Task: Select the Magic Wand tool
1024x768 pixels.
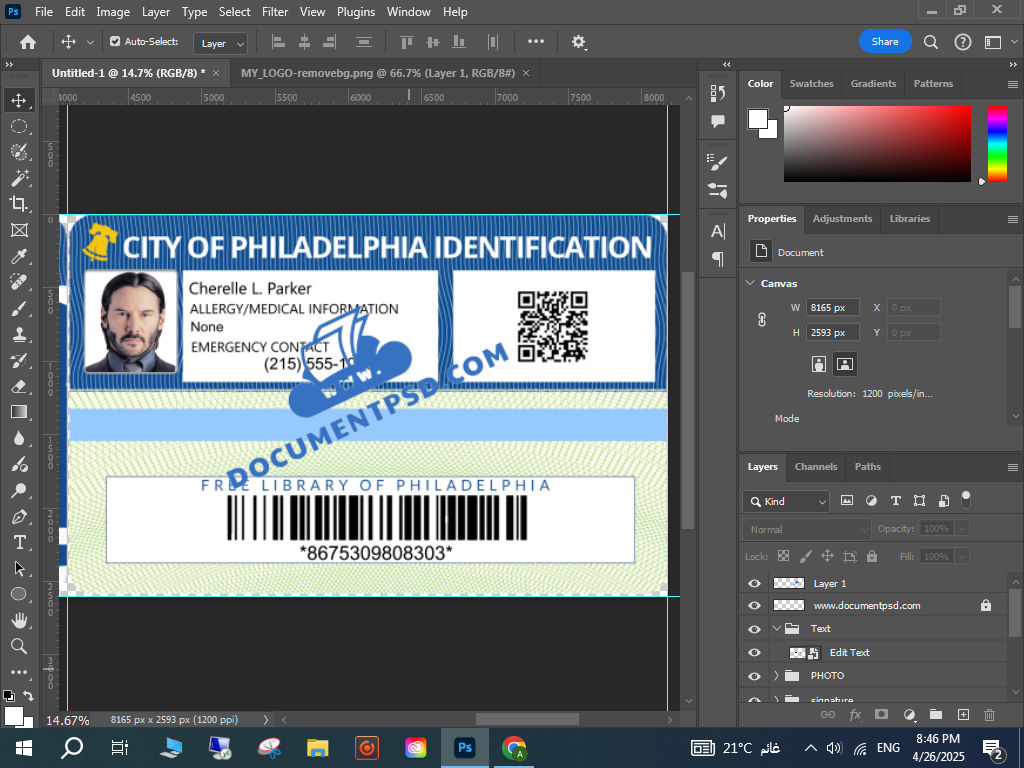Action: click(x=19, y=178)
